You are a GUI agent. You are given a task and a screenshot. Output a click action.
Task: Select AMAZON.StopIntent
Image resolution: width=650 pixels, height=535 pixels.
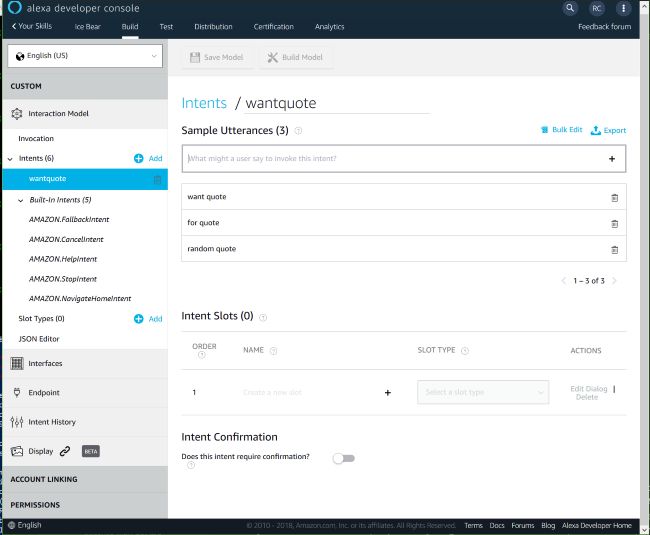(63, 279)
